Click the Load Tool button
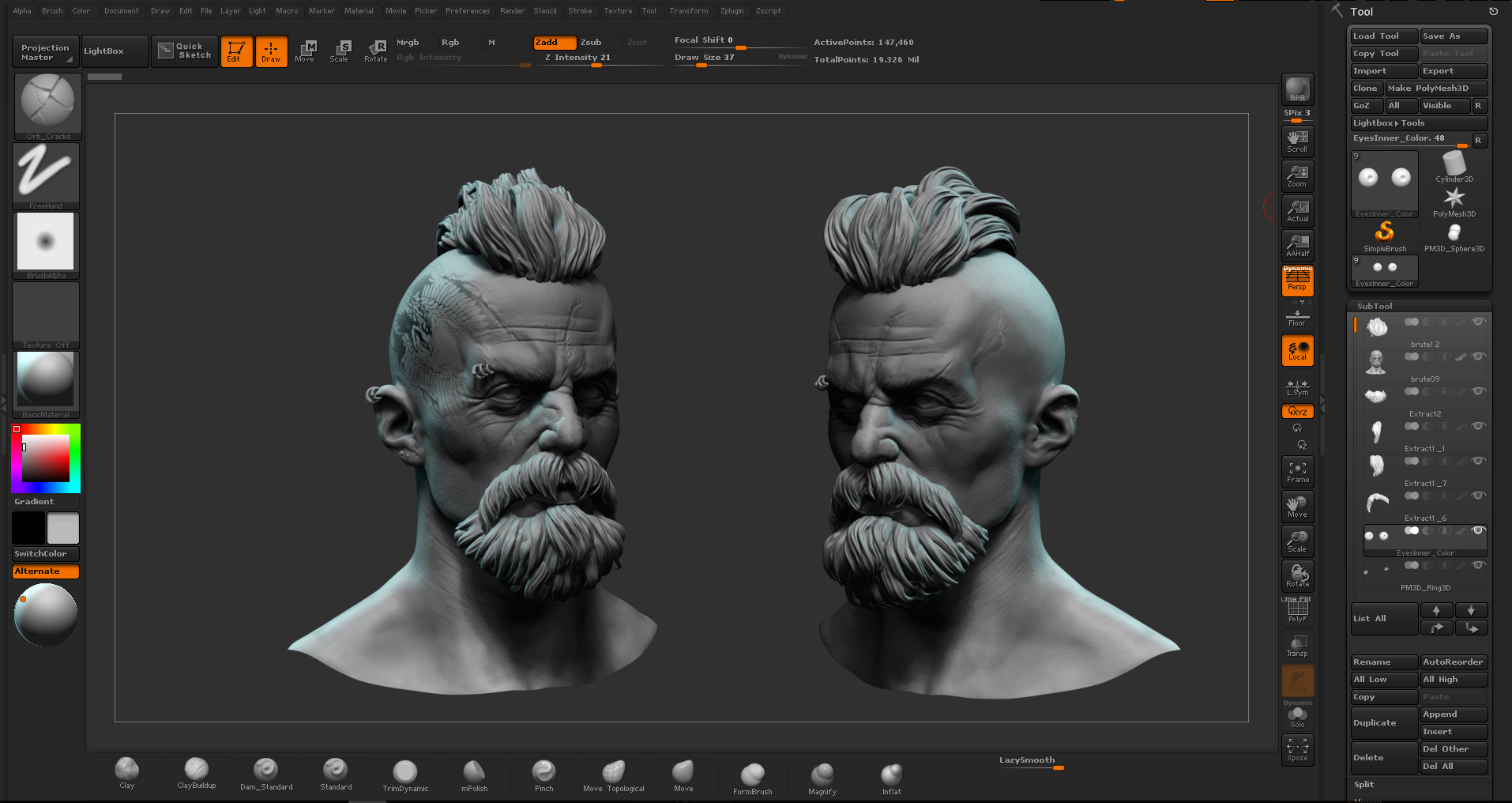The image size is (1512, 803). tap(1384, 36)
